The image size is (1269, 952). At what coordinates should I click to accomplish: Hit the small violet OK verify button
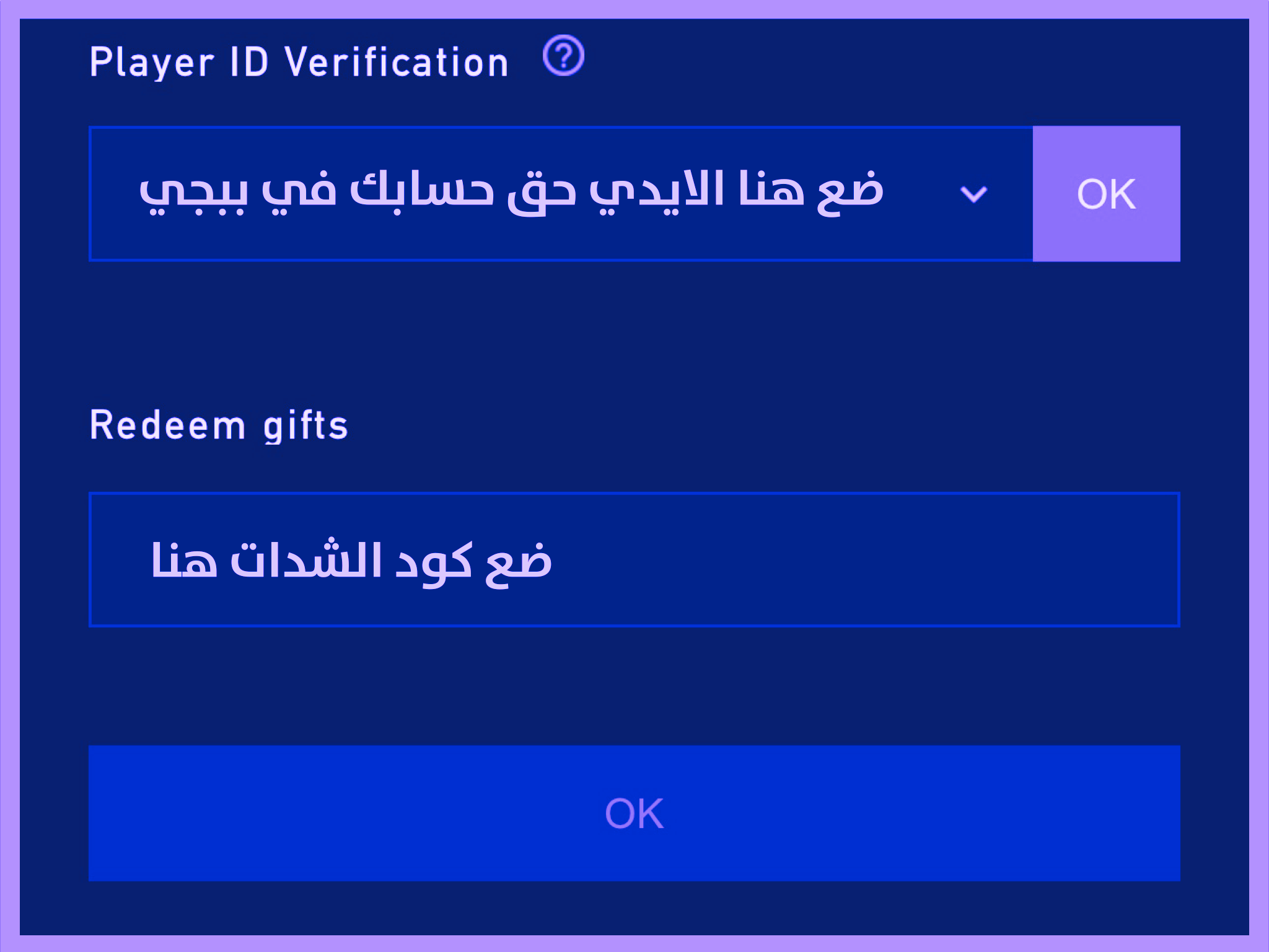[1106, 194]
